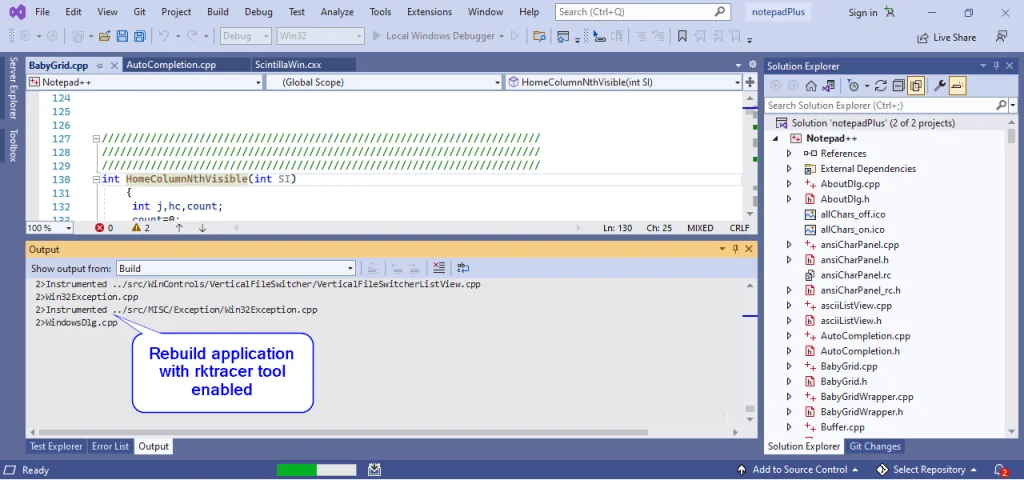Click the Save All toolbar icon
The height and width of the screenshot is (480, 1024).
pos(139,37)
